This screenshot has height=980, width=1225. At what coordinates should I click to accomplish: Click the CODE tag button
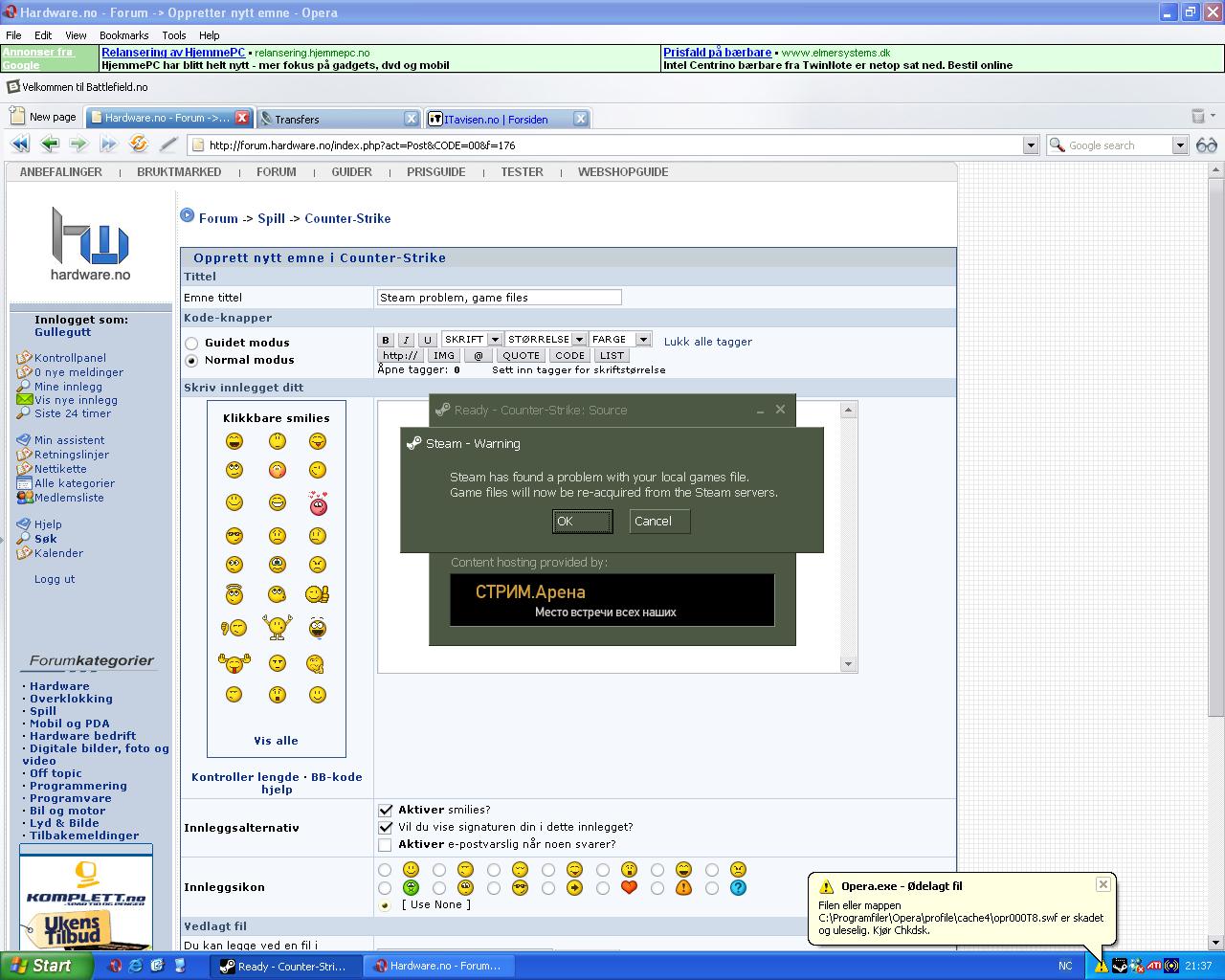click(570, 355)
